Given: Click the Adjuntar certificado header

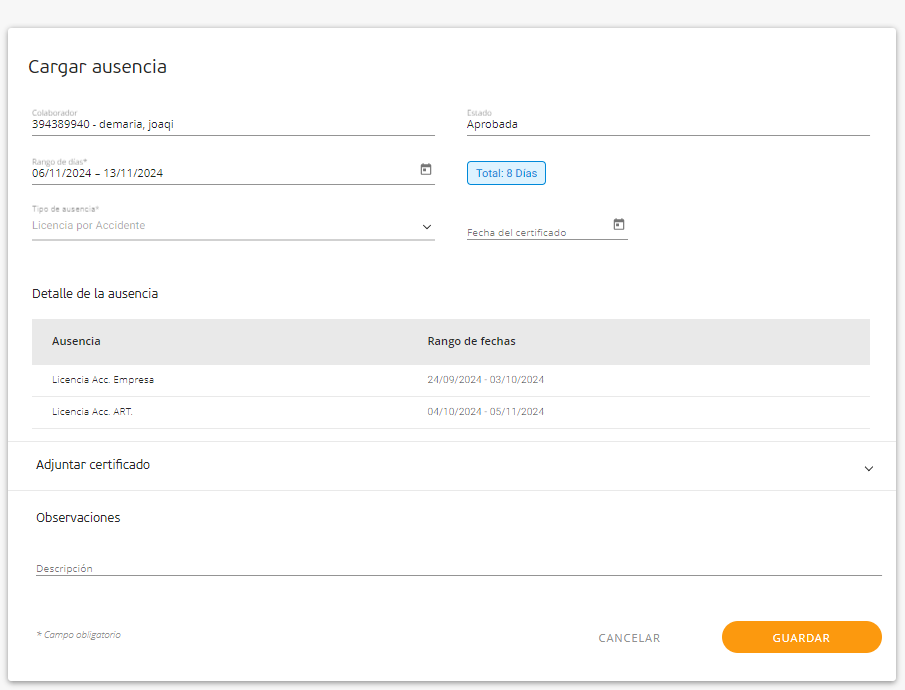Looking at the screenshot, I should coord(93,465).
